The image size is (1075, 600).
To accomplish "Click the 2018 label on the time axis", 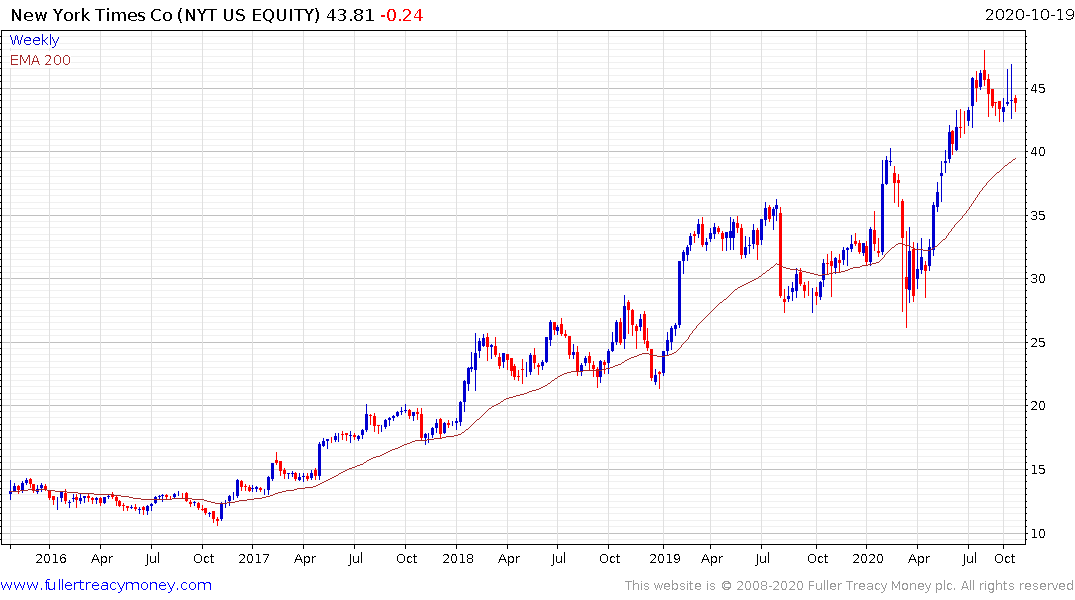I will (x=457, y=558).
